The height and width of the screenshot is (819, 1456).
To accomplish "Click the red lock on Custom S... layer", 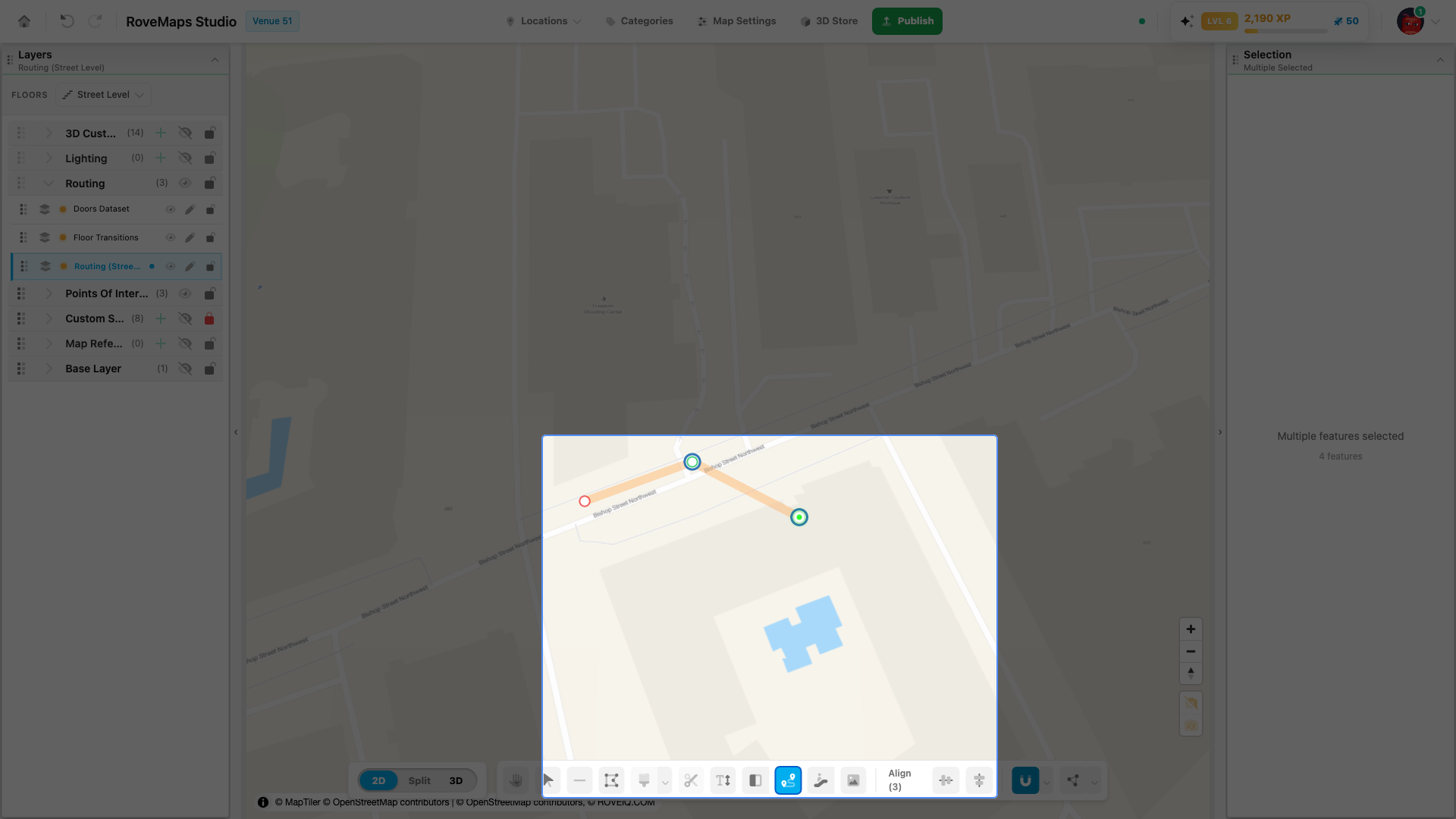I will click(209, 318).
